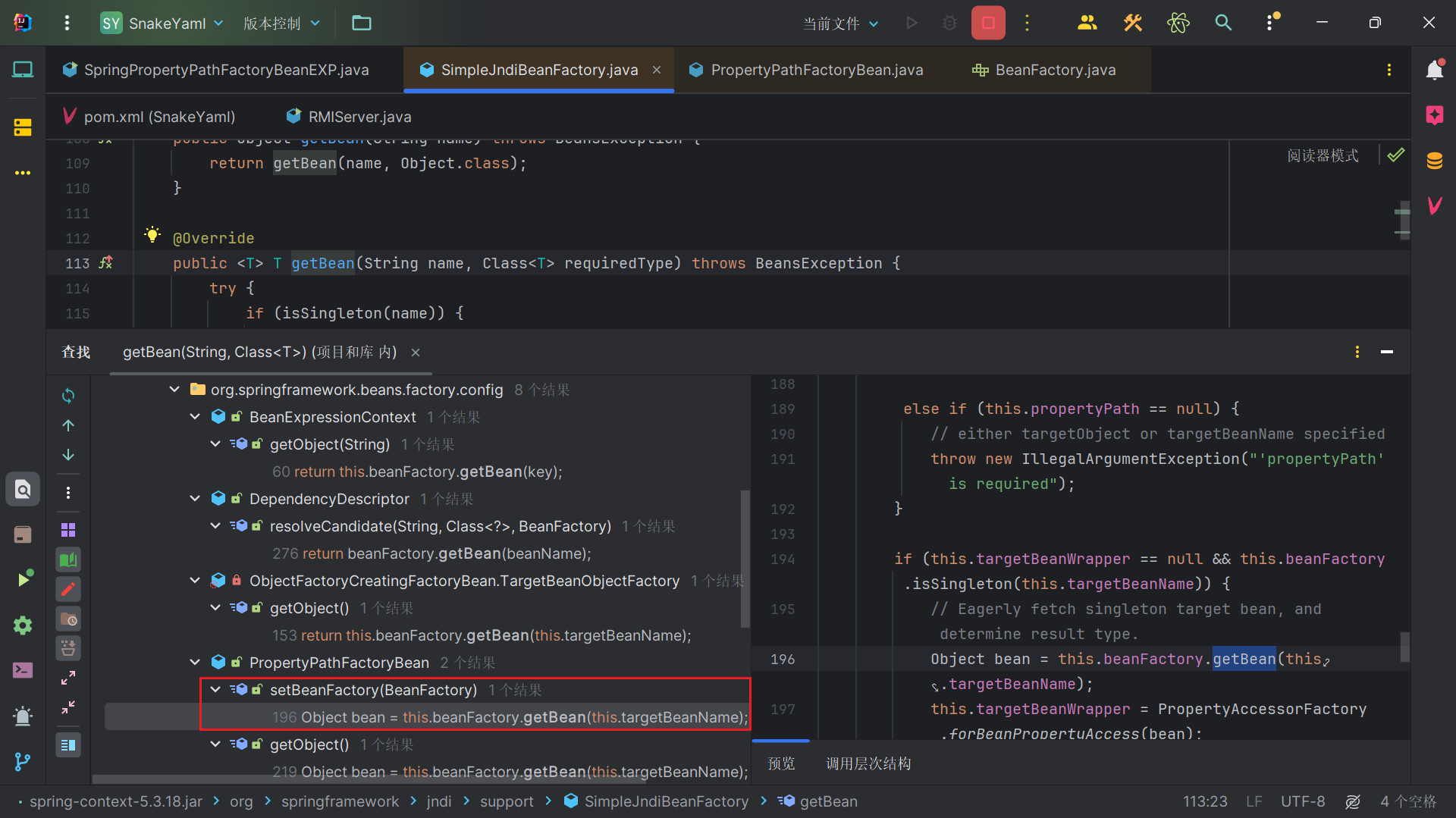Open the build tools hammer icon
This screenshot has width=1456, height=818.
pyautogui.click(x=1132, y=23)
